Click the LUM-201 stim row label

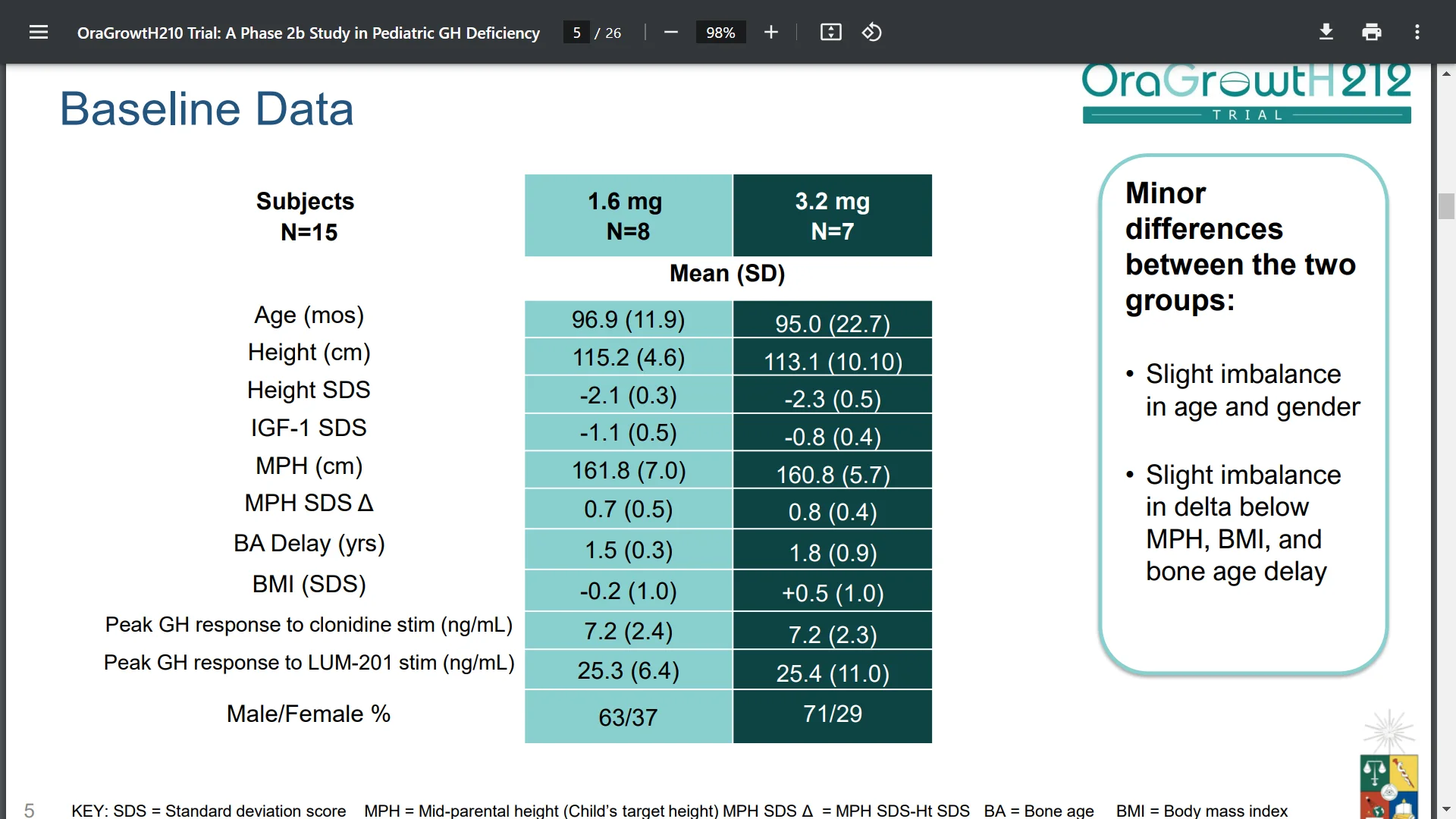pos(309,663)
